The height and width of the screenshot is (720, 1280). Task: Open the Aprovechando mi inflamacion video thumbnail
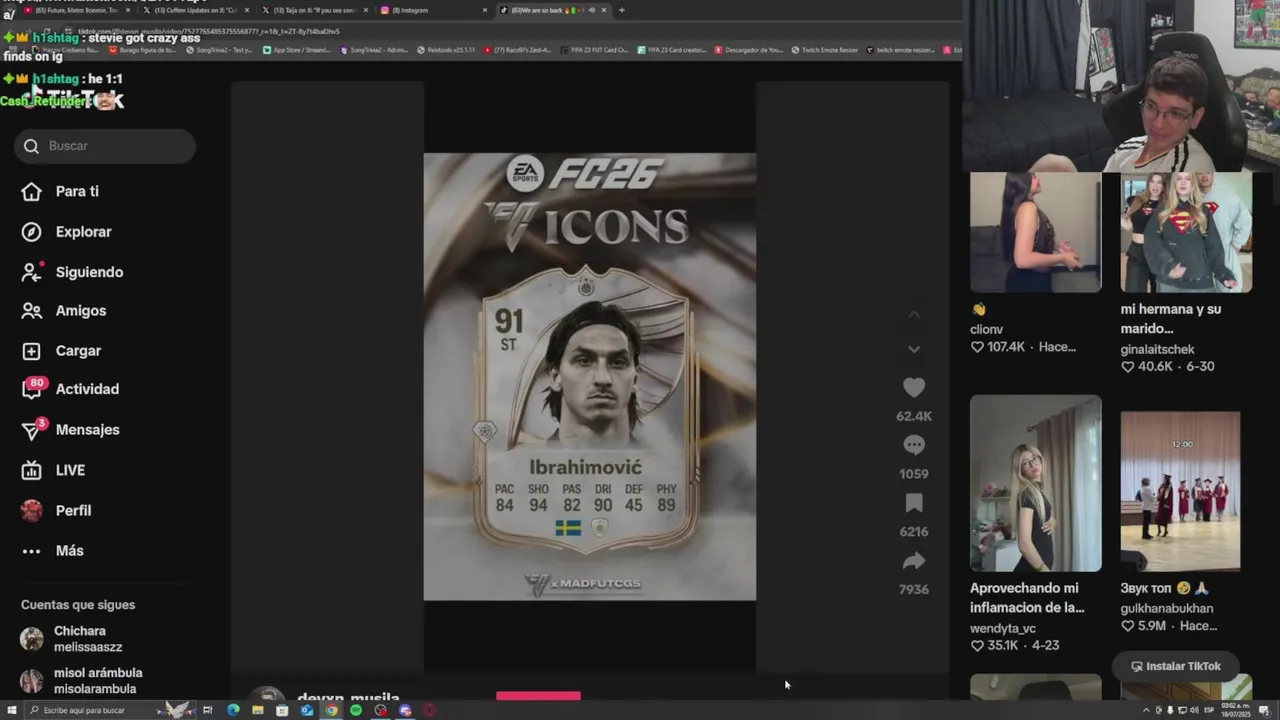(x=1035, y=483)
